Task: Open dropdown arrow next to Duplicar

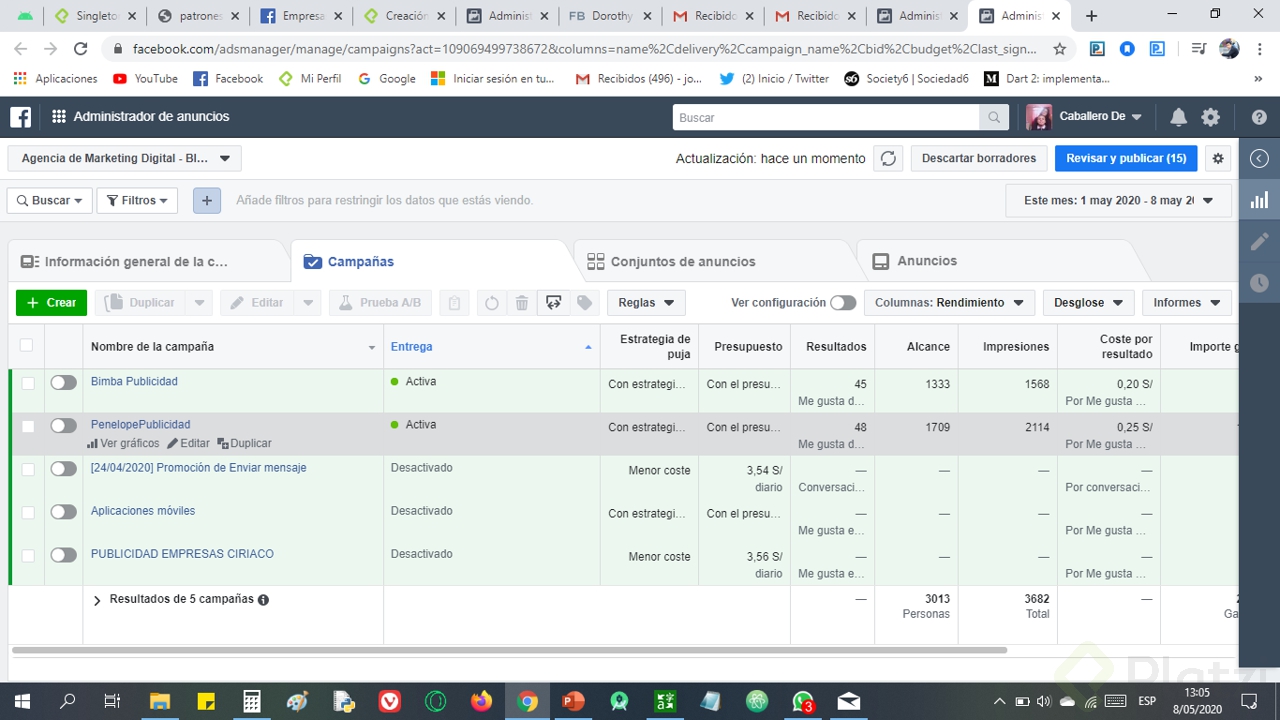Action: (x=199, y=303)
